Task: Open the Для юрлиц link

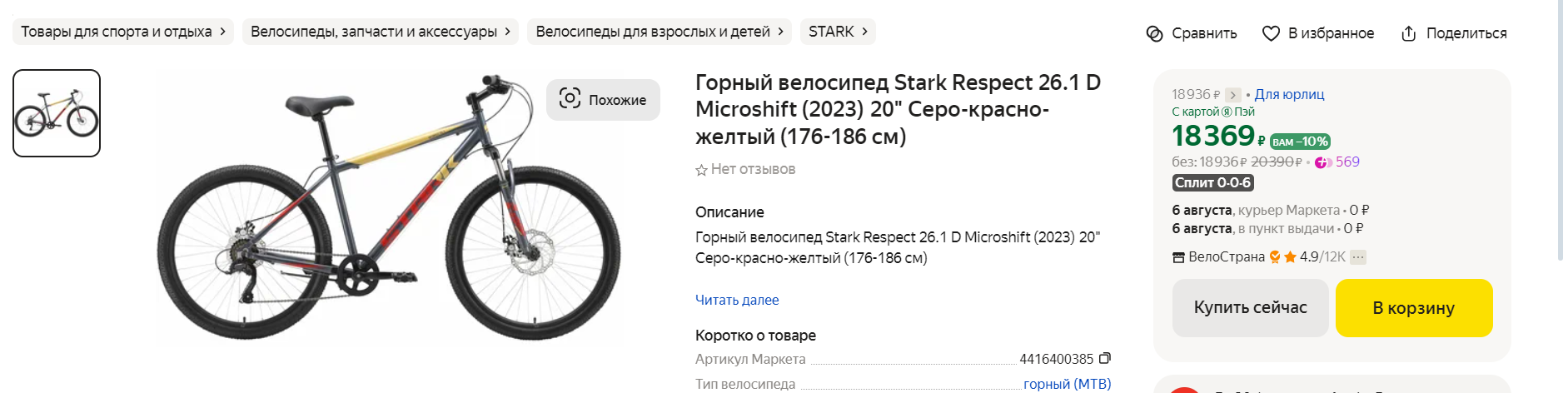Action: [x=1289, y=95]
